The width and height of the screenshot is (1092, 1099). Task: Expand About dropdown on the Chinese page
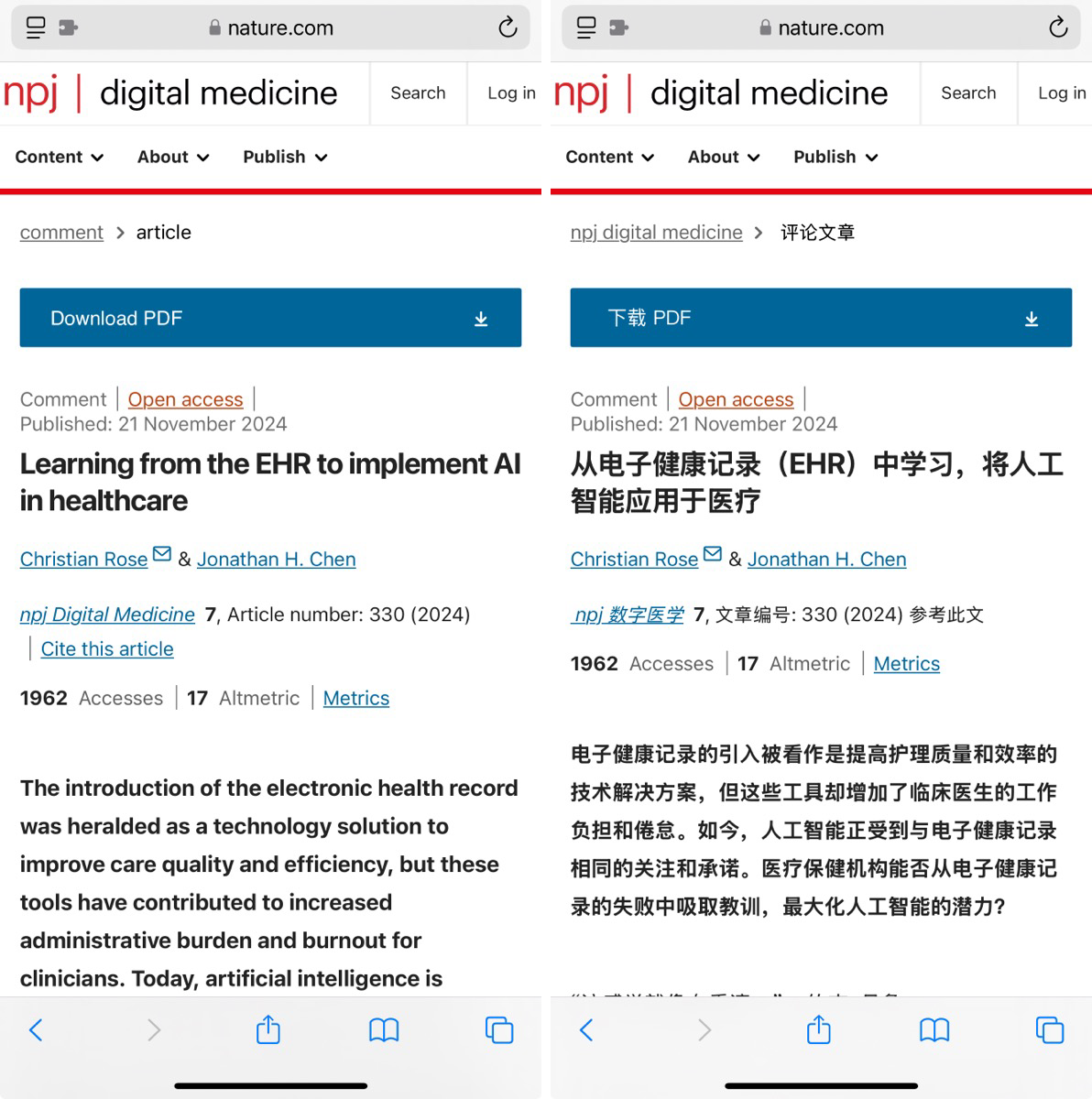pos(724,158)
